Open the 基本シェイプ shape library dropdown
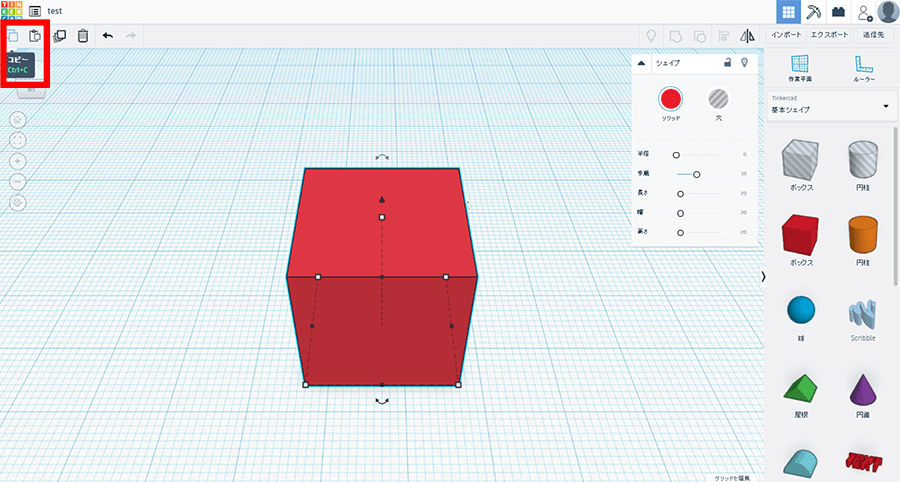 point(831,106)
